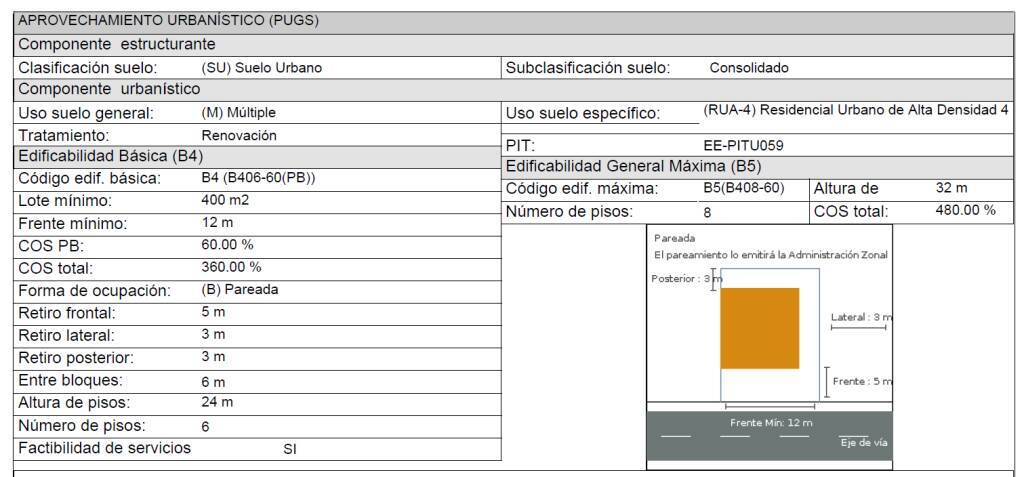Click the Lote mínimo 400 m2 value

coord(225,200)
